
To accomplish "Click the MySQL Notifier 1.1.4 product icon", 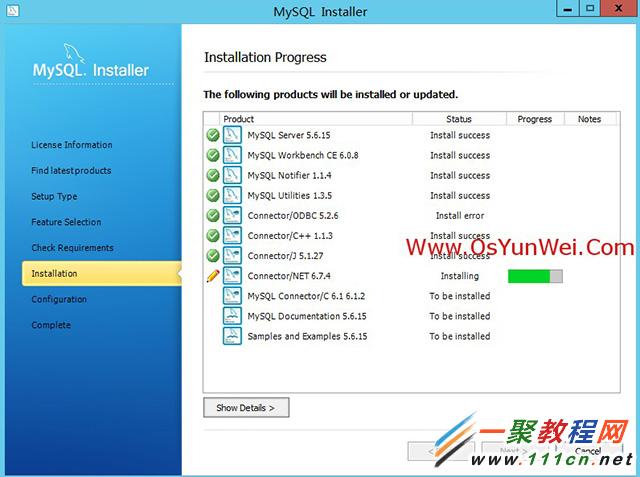I will (232, 175).
